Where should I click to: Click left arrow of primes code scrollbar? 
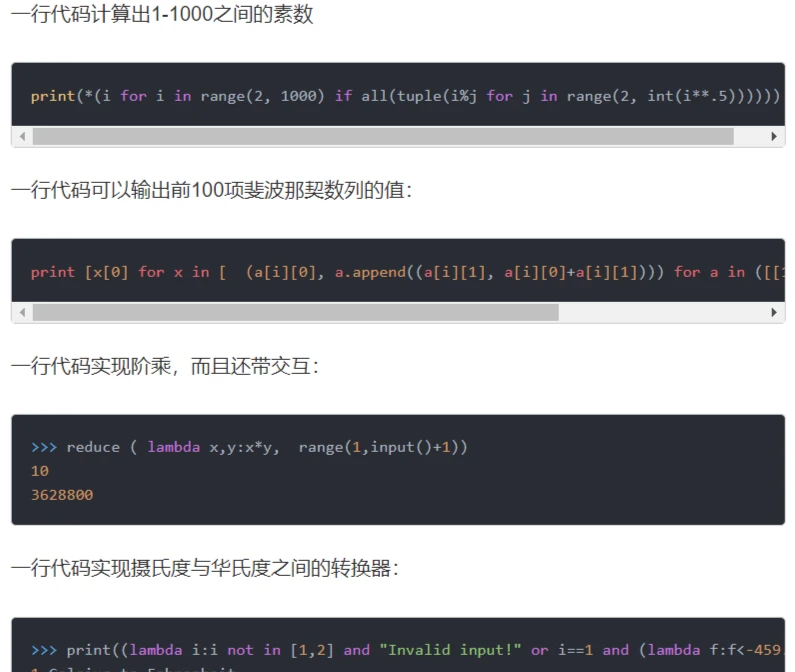pyautogui.click(x=22, y=136)
